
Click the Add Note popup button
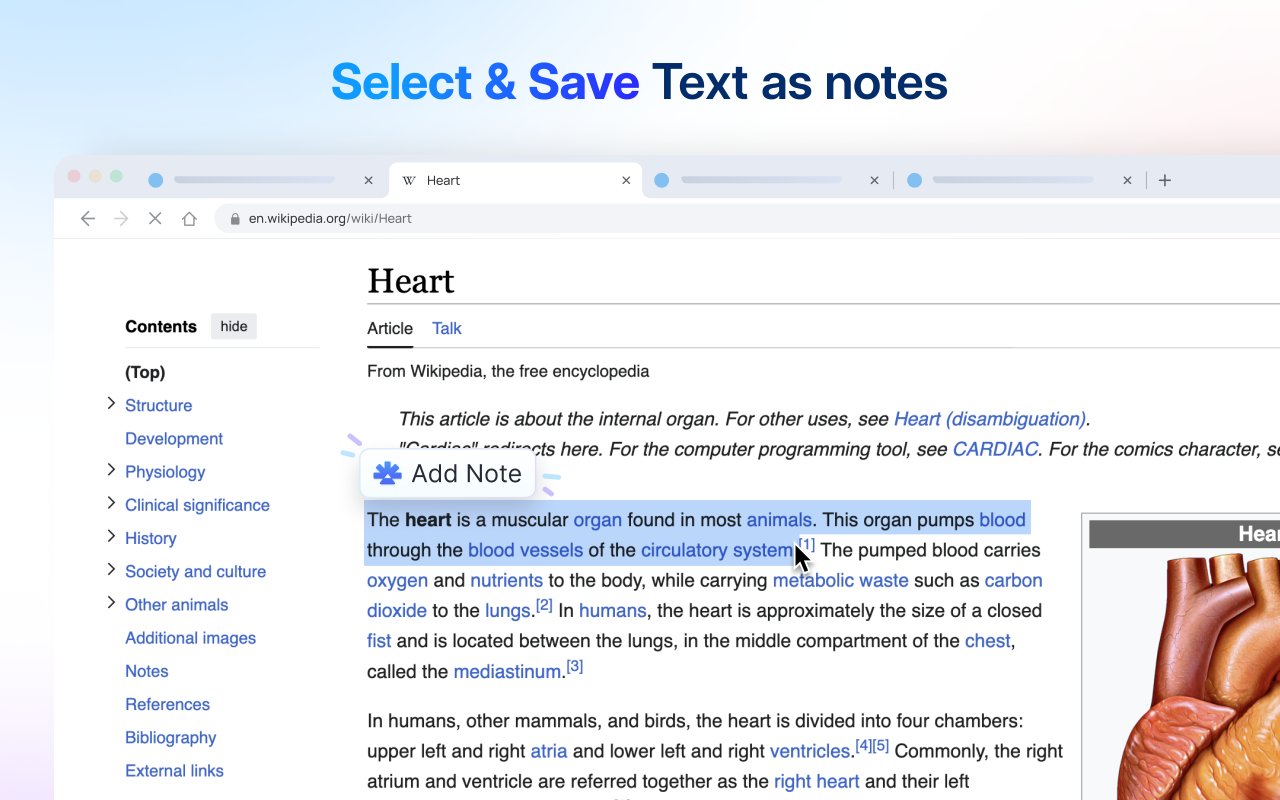point(448,473)
